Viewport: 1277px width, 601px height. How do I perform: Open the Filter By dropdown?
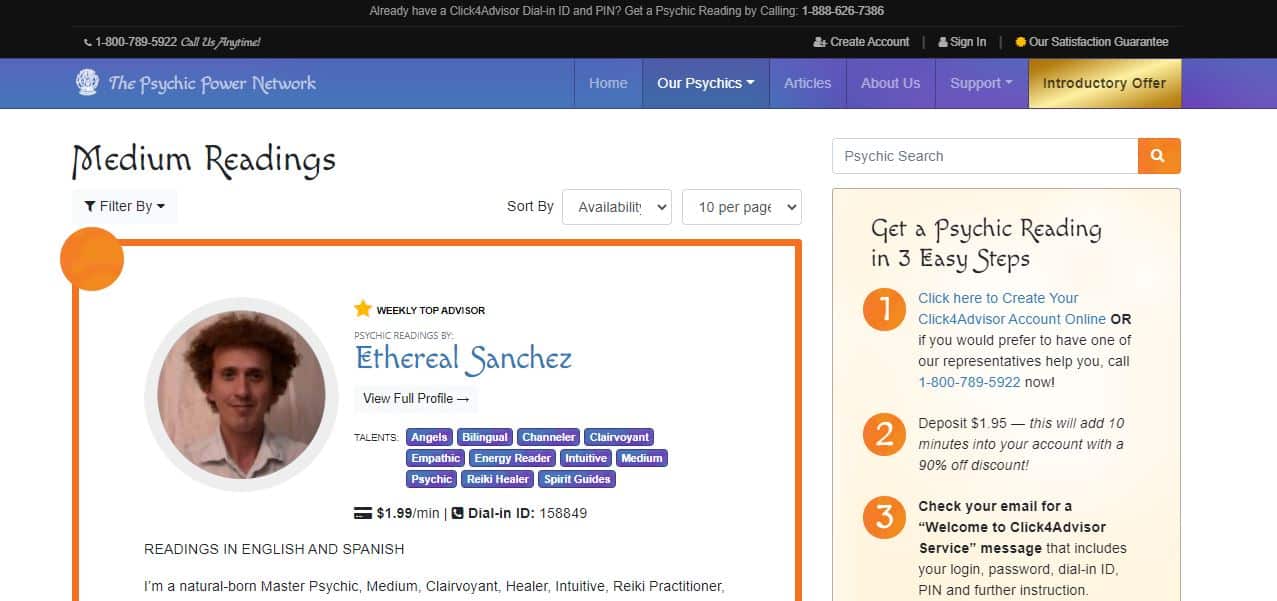pyautogui.click(x=125, y=206)
